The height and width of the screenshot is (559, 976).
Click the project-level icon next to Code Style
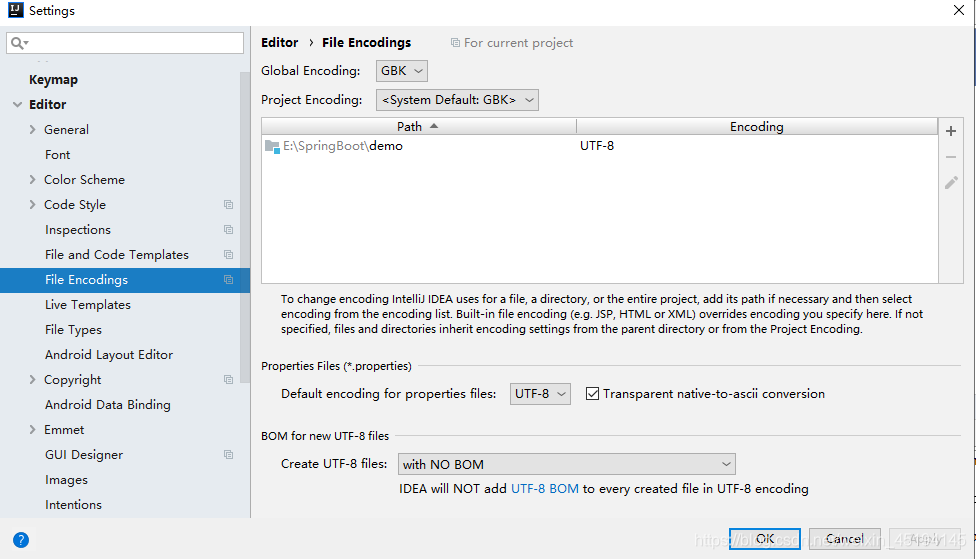click(x=228, y=205)
